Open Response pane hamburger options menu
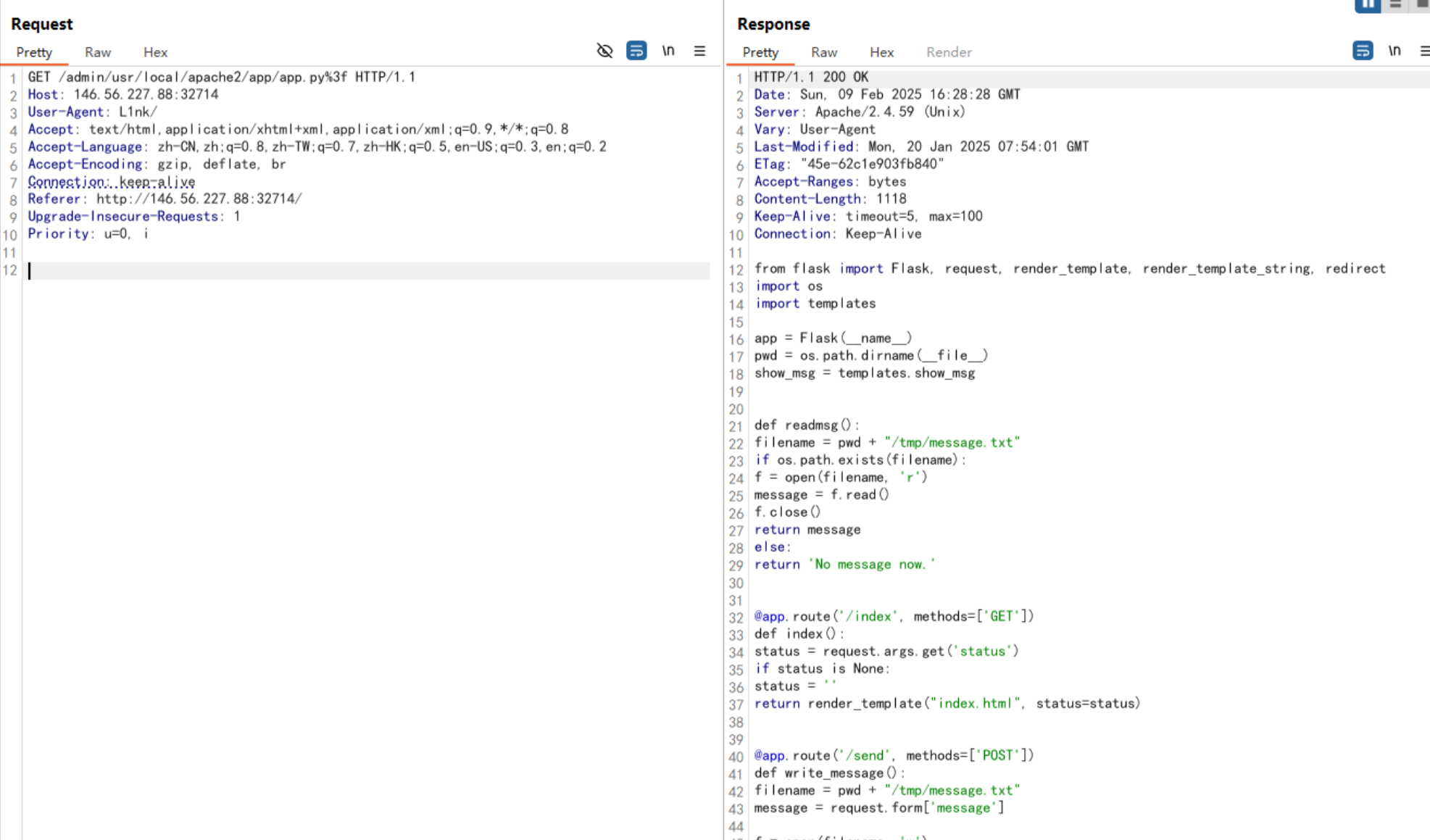This screenshot has width=1430, height=840. (x=1424, y=51)
